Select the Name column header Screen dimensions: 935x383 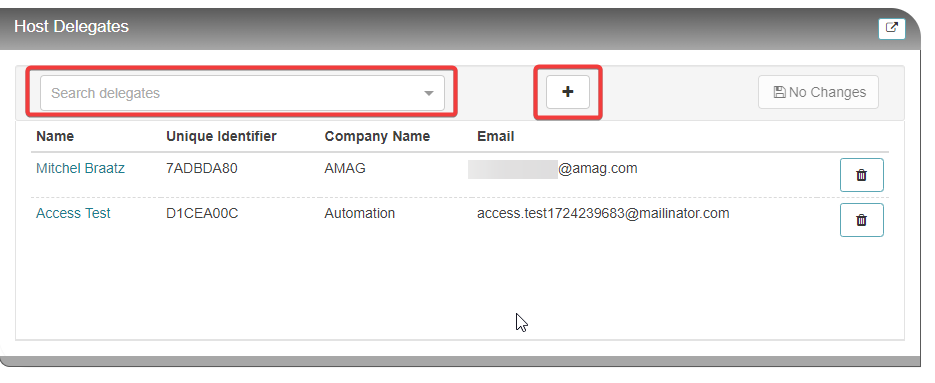pyautogui.click(x=55, y=136)
